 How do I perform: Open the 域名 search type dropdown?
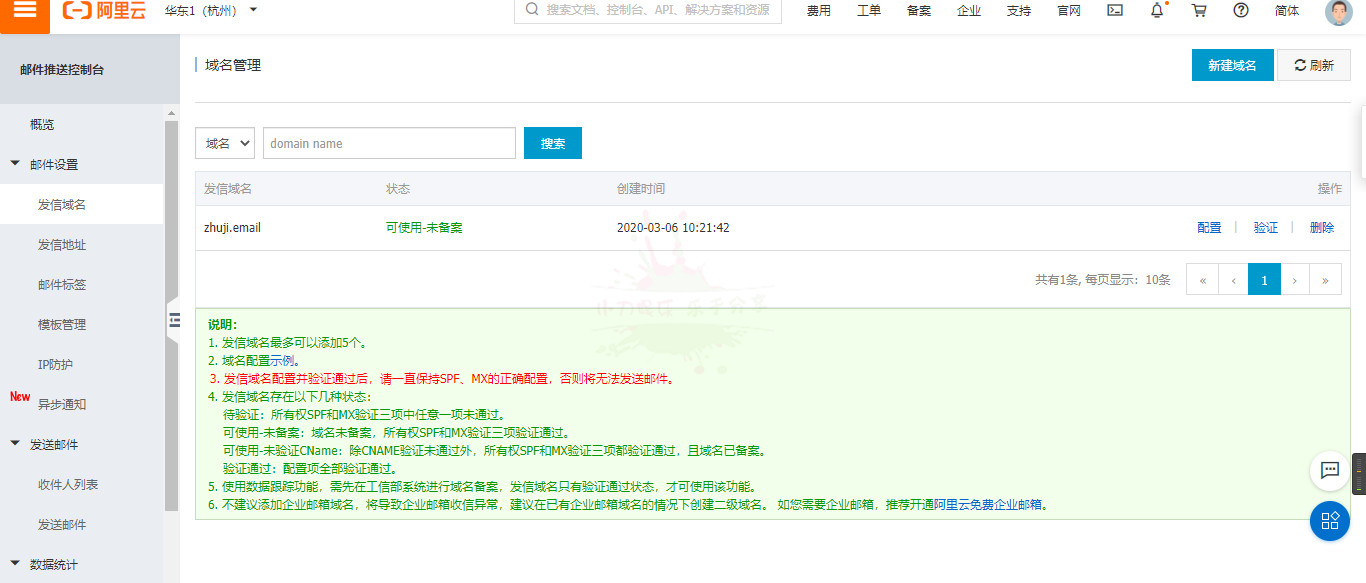click(225, 143)
